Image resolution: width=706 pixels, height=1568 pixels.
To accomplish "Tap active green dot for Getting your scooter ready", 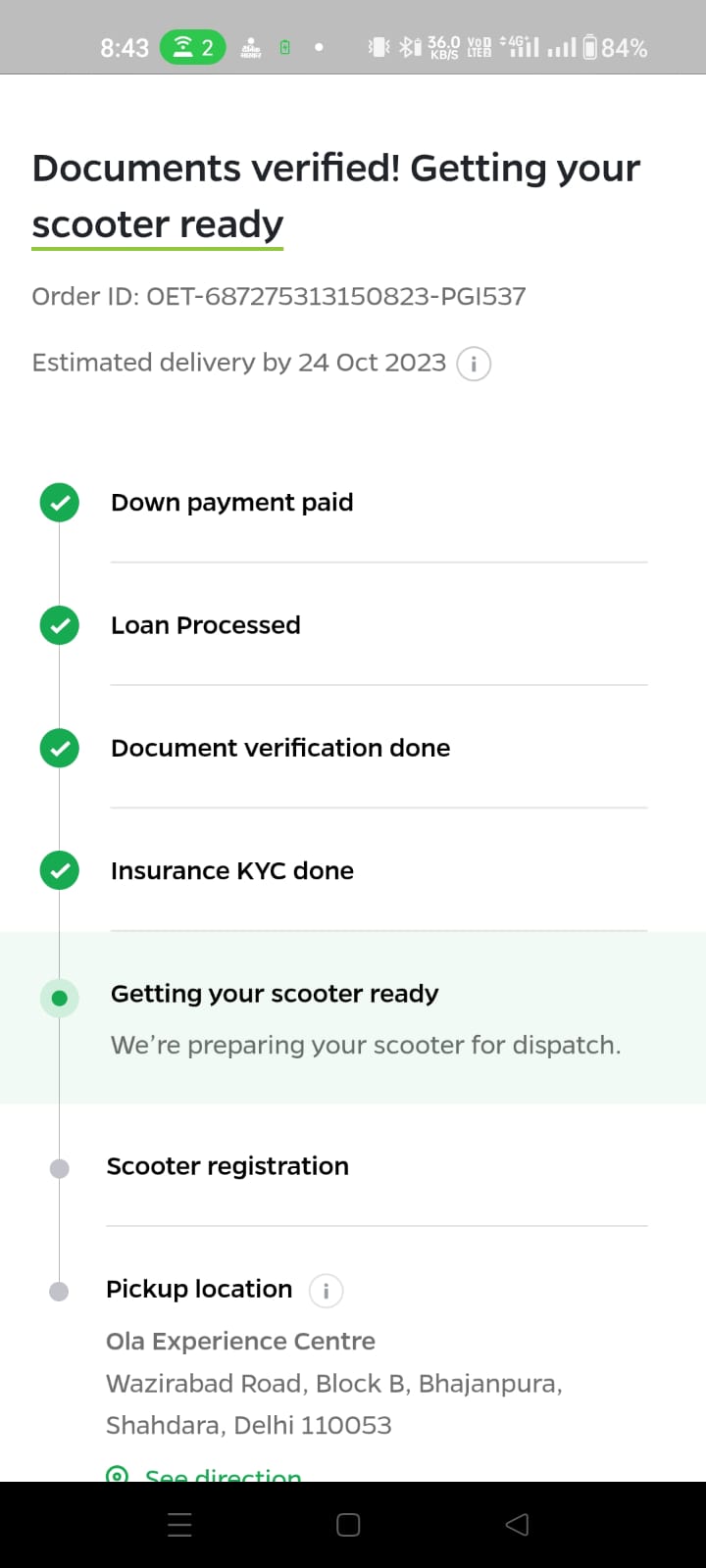I will [60, 999].
